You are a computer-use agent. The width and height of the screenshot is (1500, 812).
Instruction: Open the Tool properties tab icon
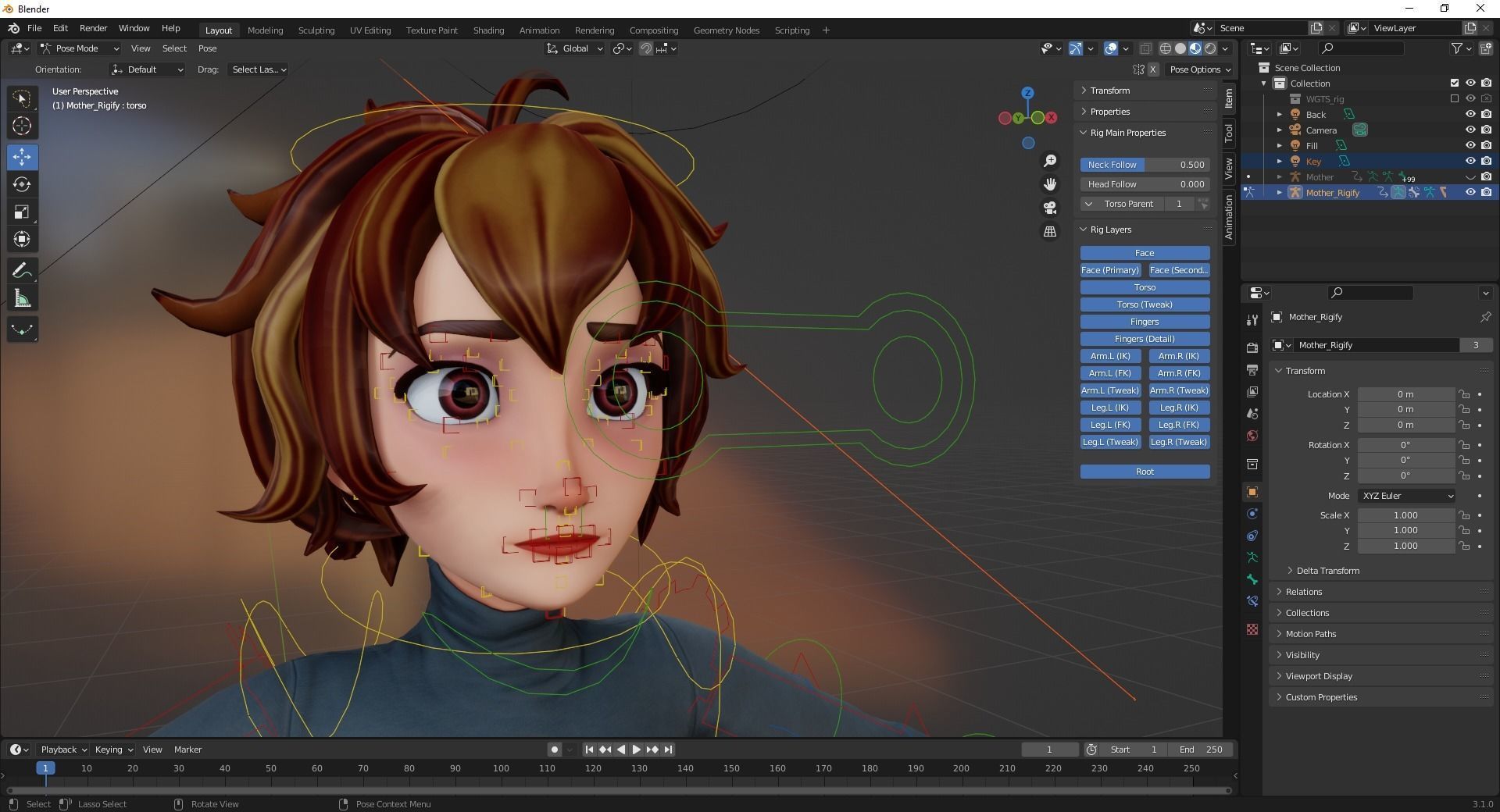(1252, 319)
